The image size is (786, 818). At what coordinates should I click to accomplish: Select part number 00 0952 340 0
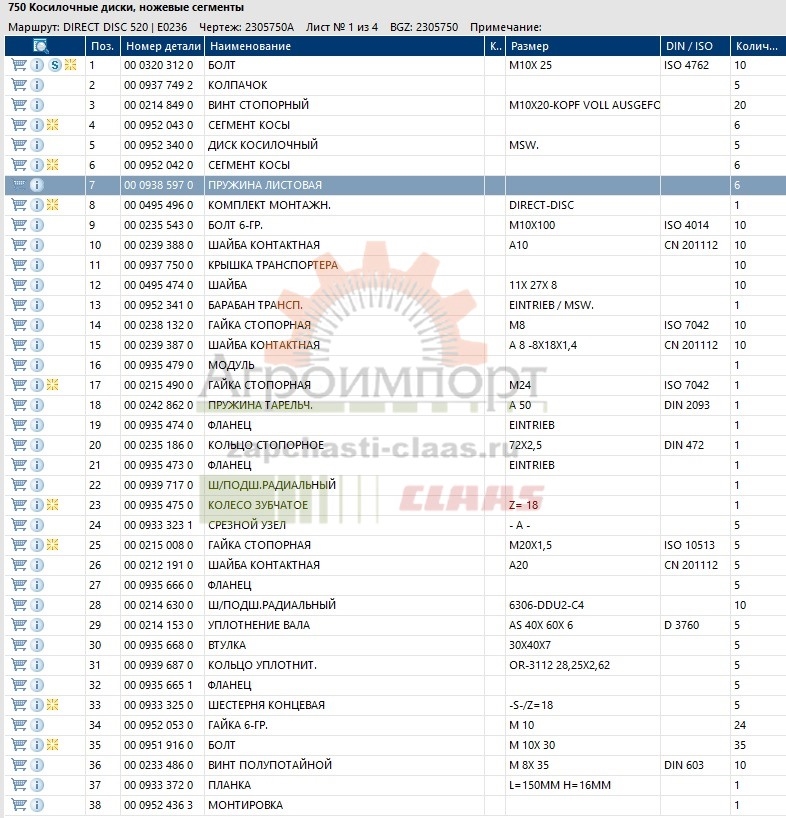(x=159, y=145)
